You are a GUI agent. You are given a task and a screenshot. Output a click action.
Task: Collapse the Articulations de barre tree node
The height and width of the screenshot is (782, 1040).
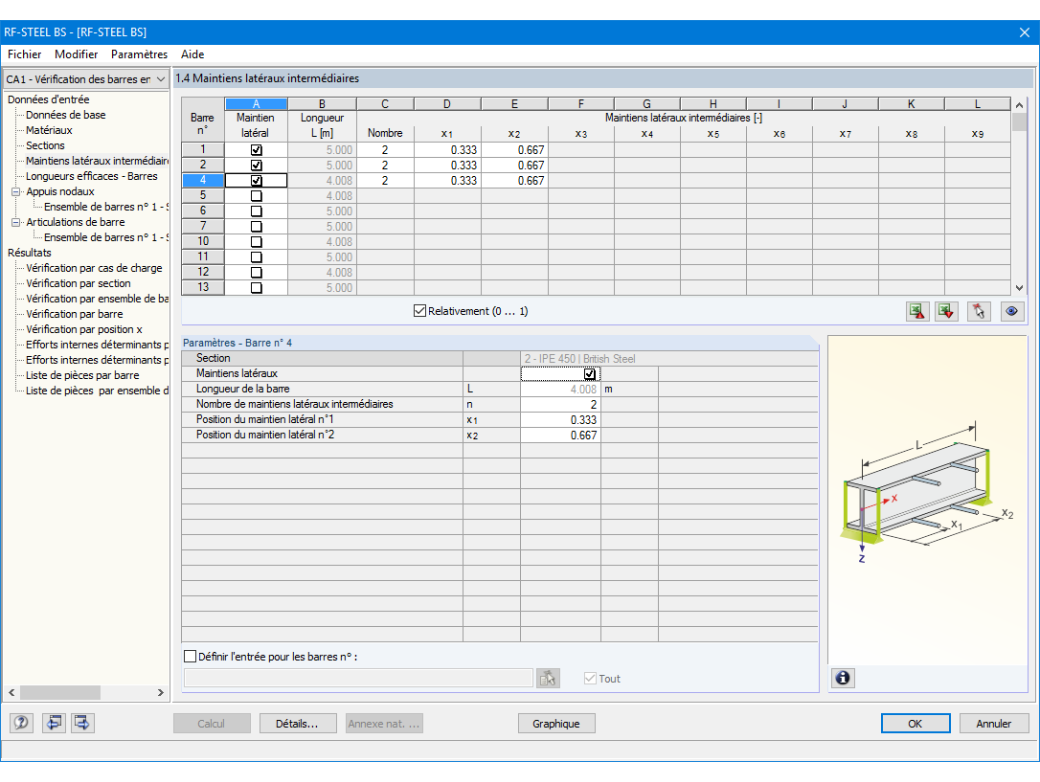[x=15, y=222]
